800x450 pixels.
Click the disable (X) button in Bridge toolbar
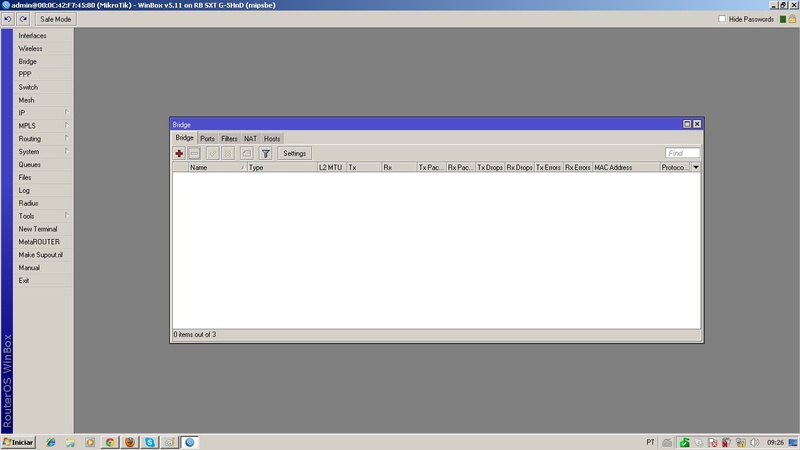click(228, 153)
